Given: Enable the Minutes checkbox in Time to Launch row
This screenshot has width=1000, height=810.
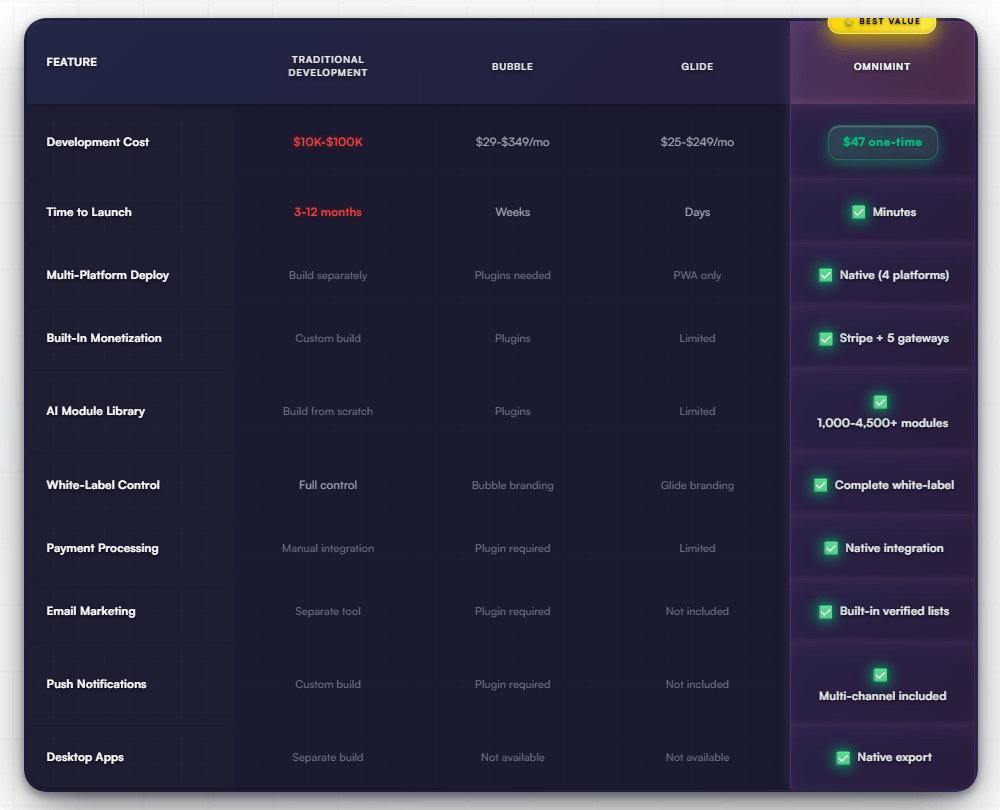Looking at the screenshot, I should tap(858, 212).
